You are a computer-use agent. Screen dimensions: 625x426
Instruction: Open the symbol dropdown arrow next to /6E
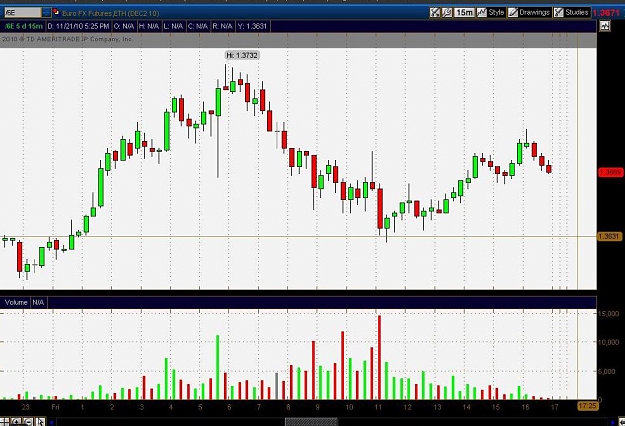pyautogui.click(x=47, y=13)
